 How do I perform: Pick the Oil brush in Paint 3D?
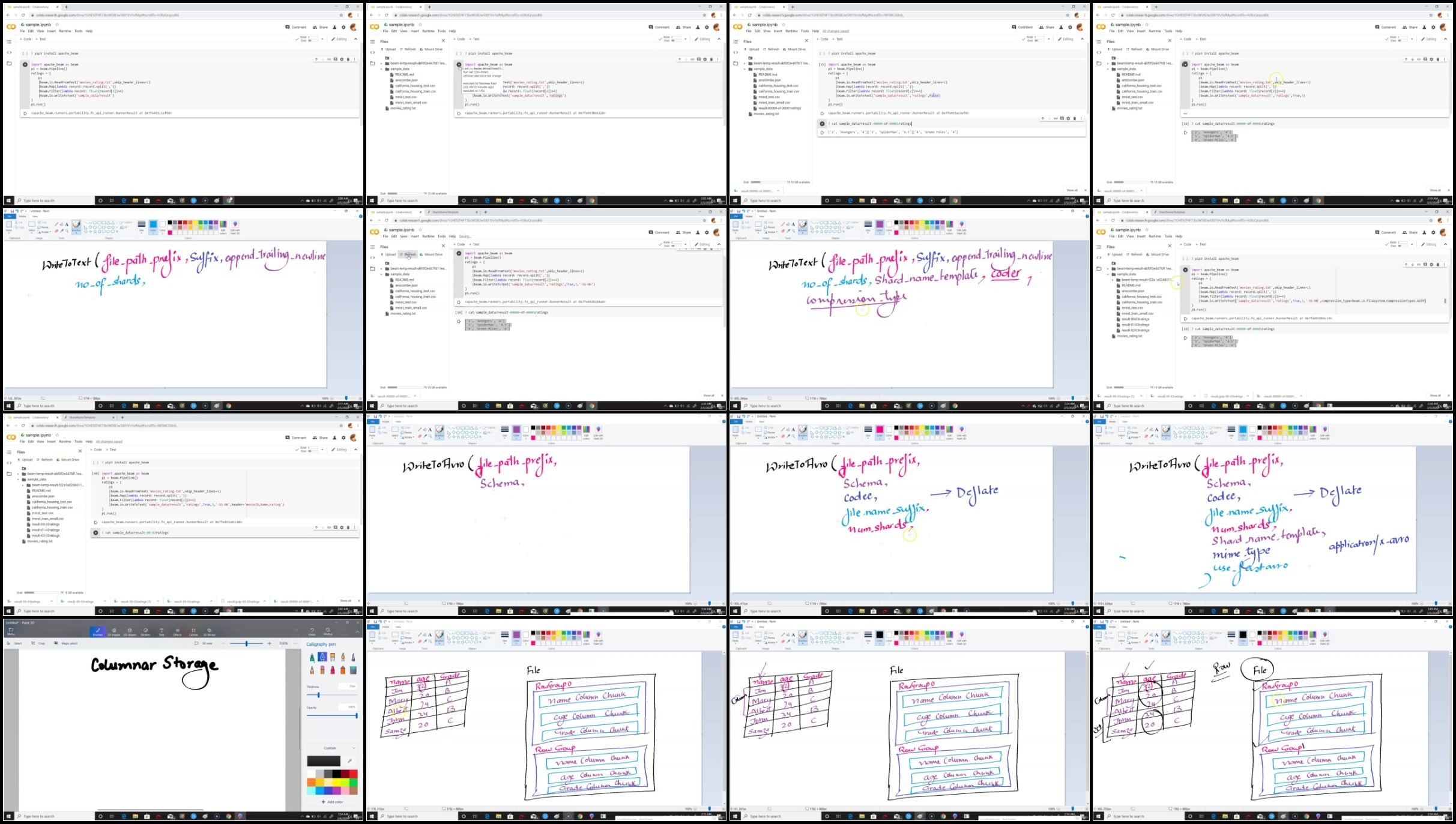[x=333, y=657]
